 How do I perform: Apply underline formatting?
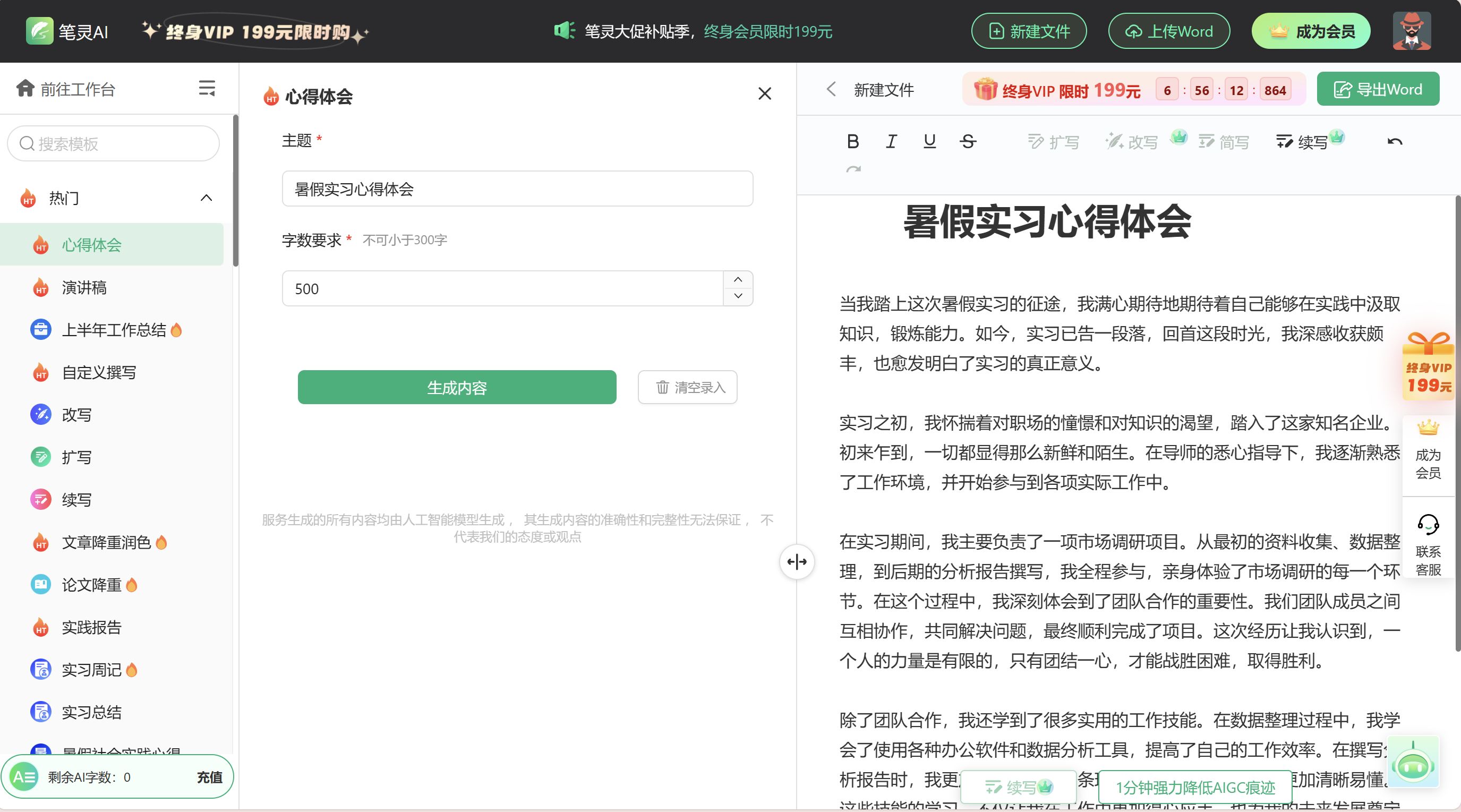coord(929,141)
